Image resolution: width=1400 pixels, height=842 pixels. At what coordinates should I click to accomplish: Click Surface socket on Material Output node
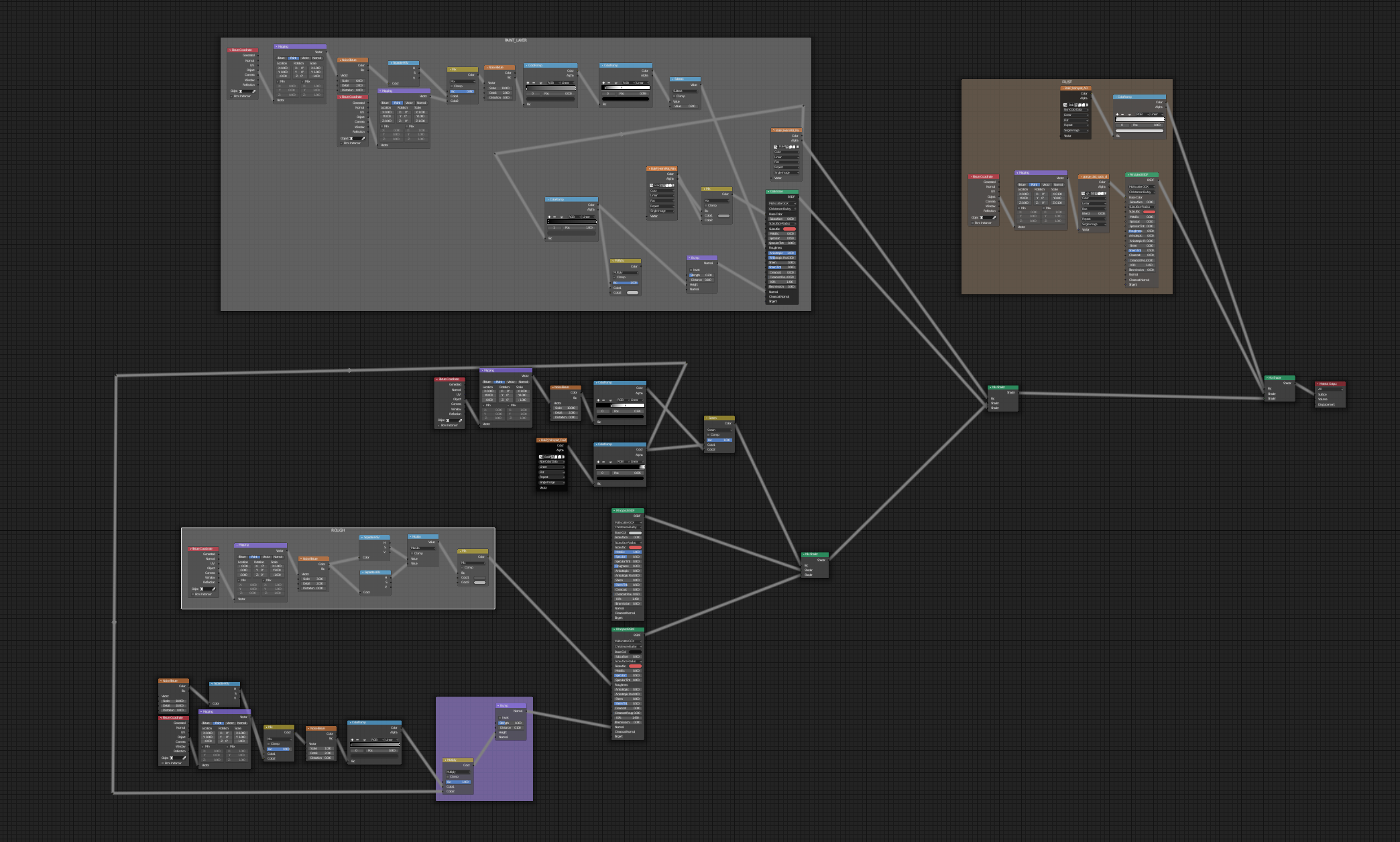click(x=1315, y=395)
